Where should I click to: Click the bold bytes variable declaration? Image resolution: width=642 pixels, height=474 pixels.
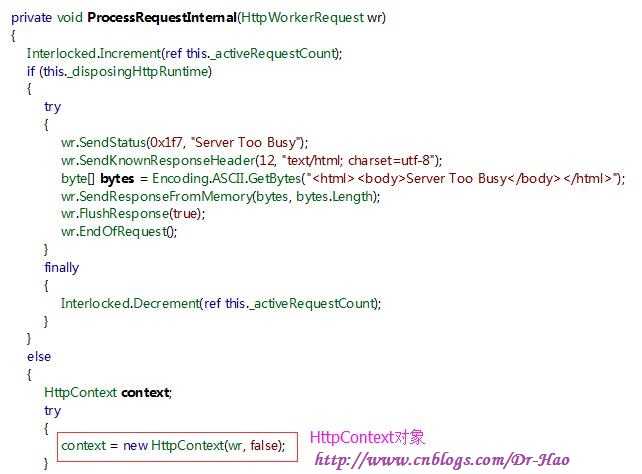pyautogui.click(x=117, y=178)
